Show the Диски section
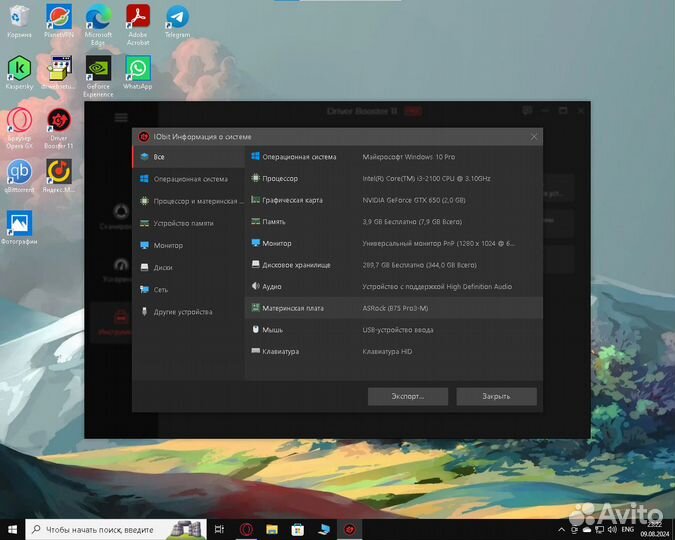This screenshot has width=675, height=540. 163,267
